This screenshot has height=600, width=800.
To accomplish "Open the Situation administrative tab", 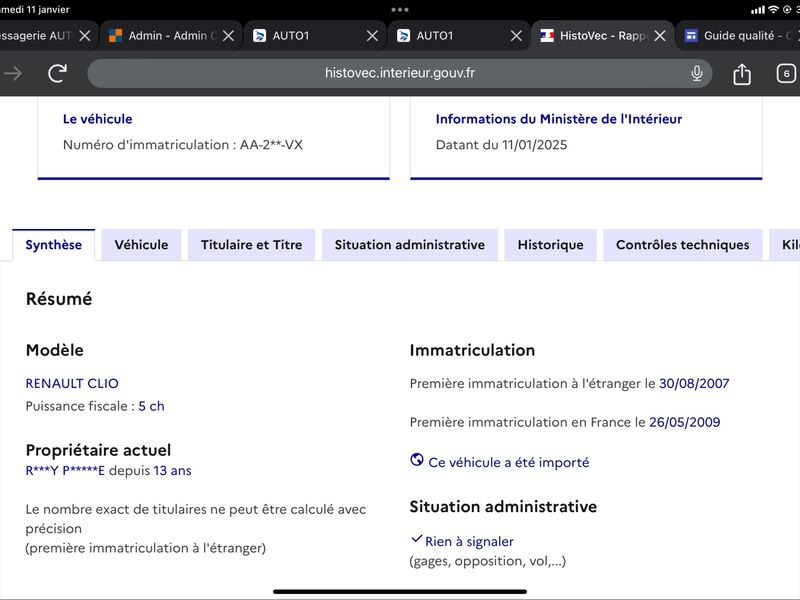I will [410, 245].
